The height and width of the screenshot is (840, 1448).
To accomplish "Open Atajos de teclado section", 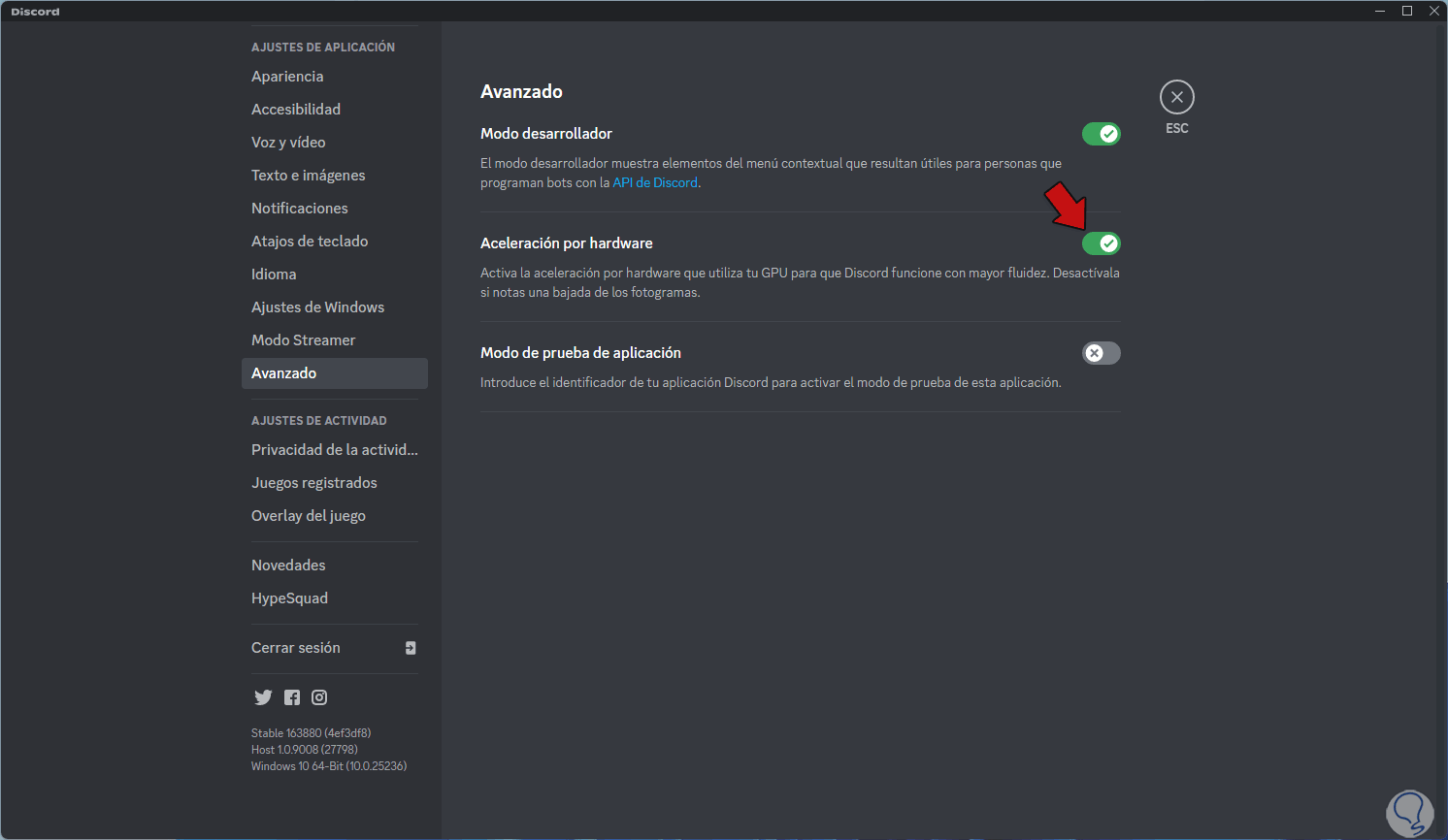I will pos(310,242).
